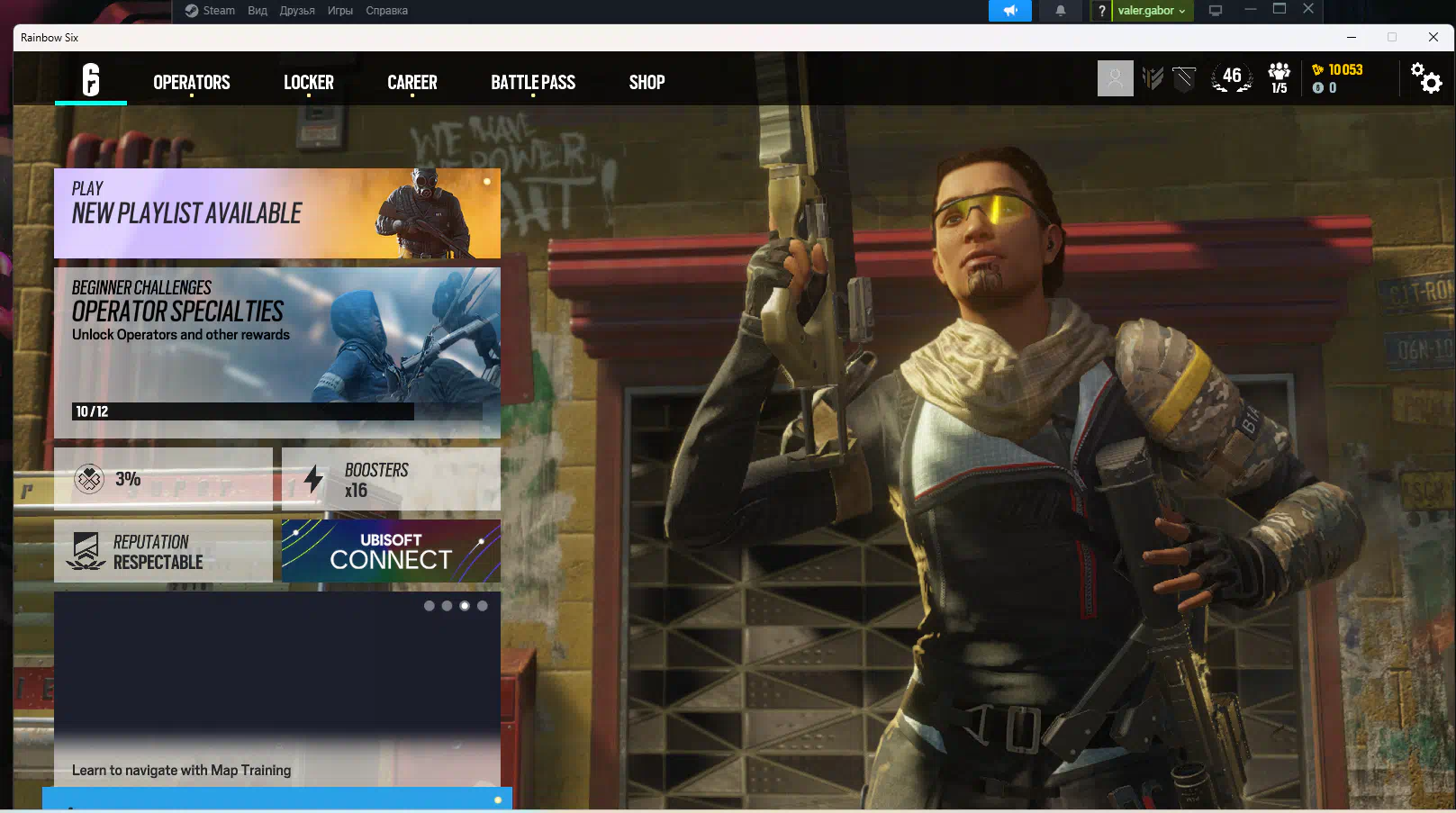1456x813 pixels.
Task: Open the Справка menu in Steam
Action: click(387, 11)
